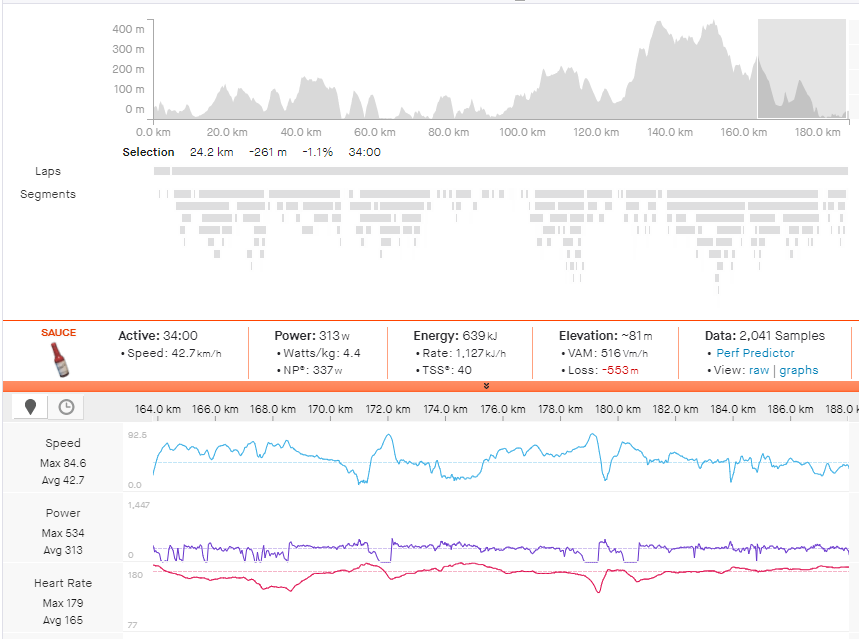
Task: Collapse the Sauce stats panel chevron
Action: click(x=487, y=383)
